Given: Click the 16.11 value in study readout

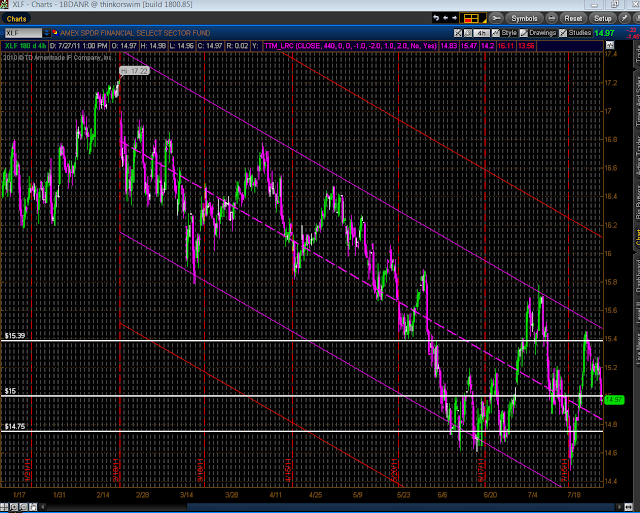Looking at the screenshot, I should coord(505,46).
